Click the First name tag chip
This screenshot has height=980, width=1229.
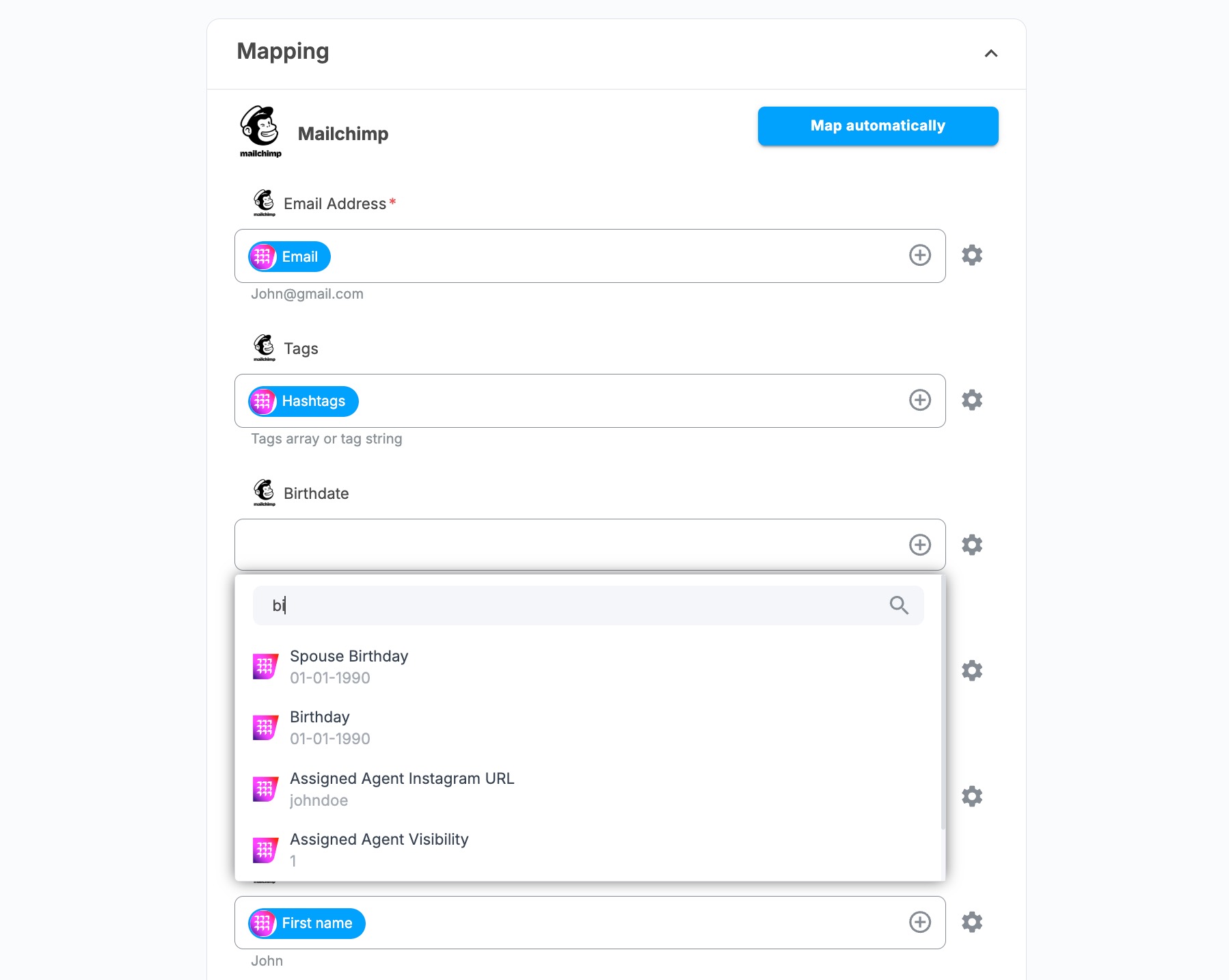[x=306, y=923]
